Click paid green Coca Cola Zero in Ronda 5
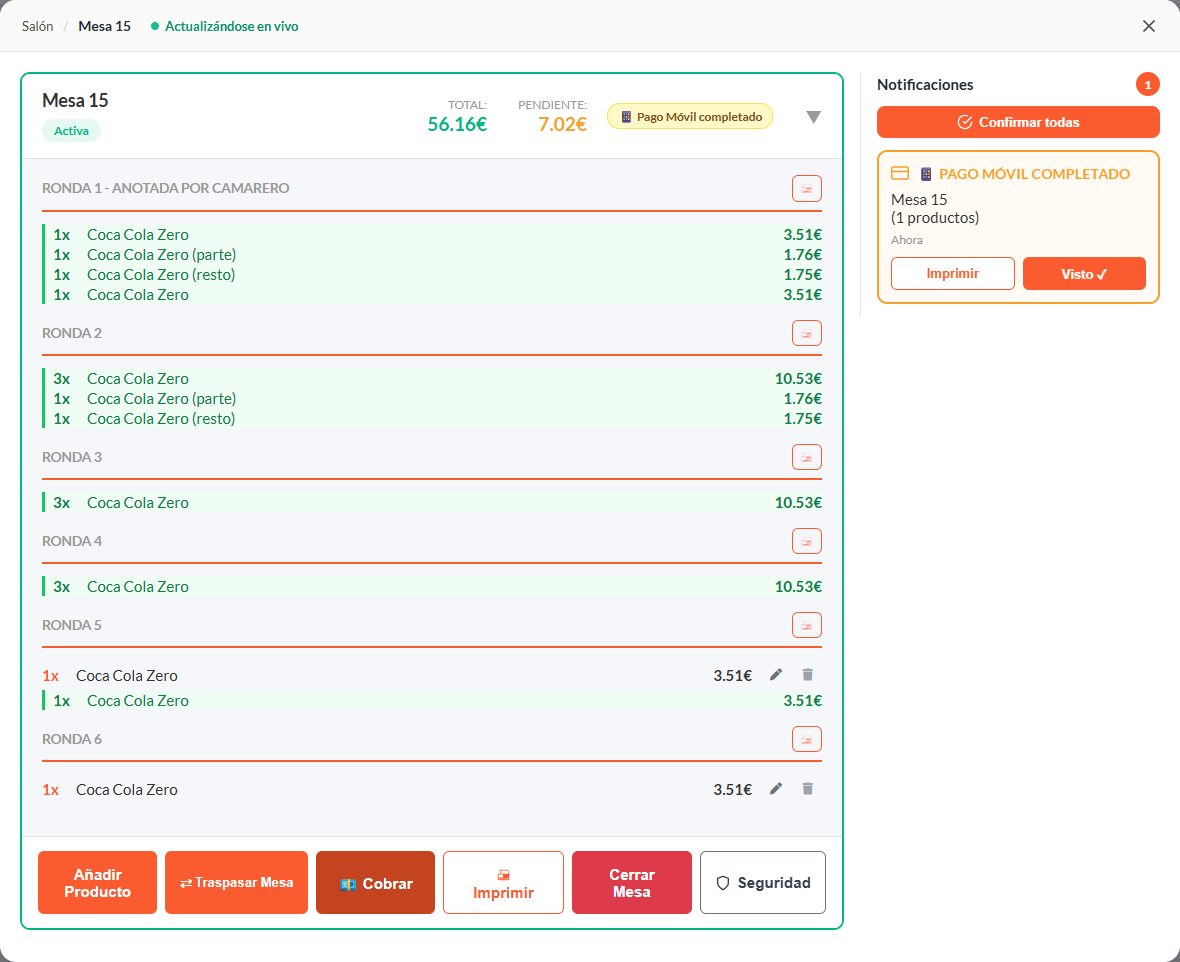This screenshot has width=1180, height=962. coord(432,700)
